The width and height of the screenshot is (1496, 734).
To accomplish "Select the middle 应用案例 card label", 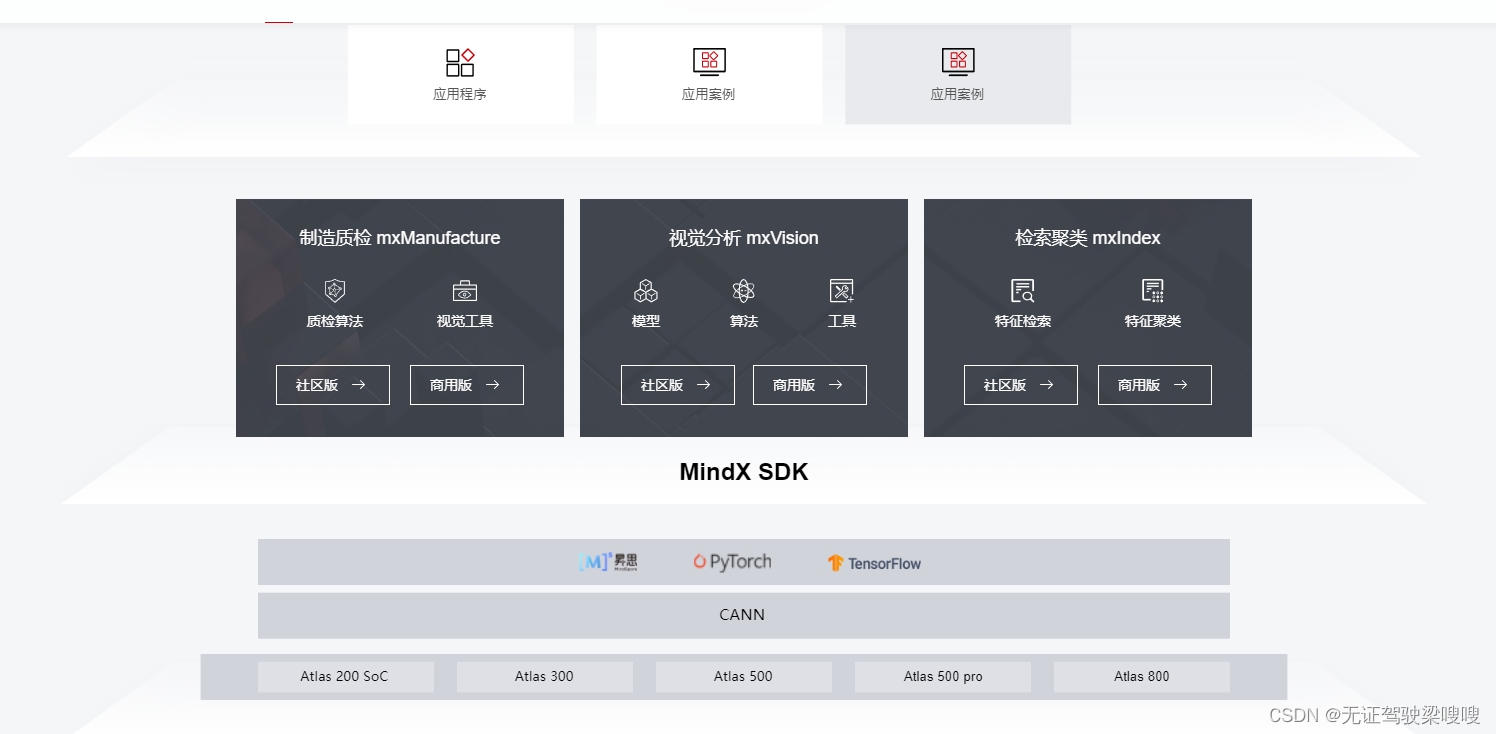I will [709, 94].
